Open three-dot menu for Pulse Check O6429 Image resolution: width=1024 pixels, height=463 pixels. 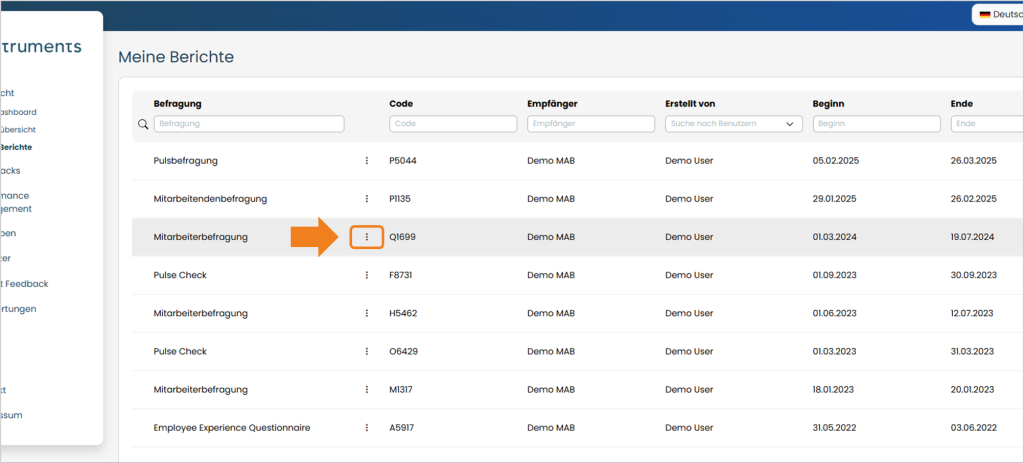(x=366, y=351)
